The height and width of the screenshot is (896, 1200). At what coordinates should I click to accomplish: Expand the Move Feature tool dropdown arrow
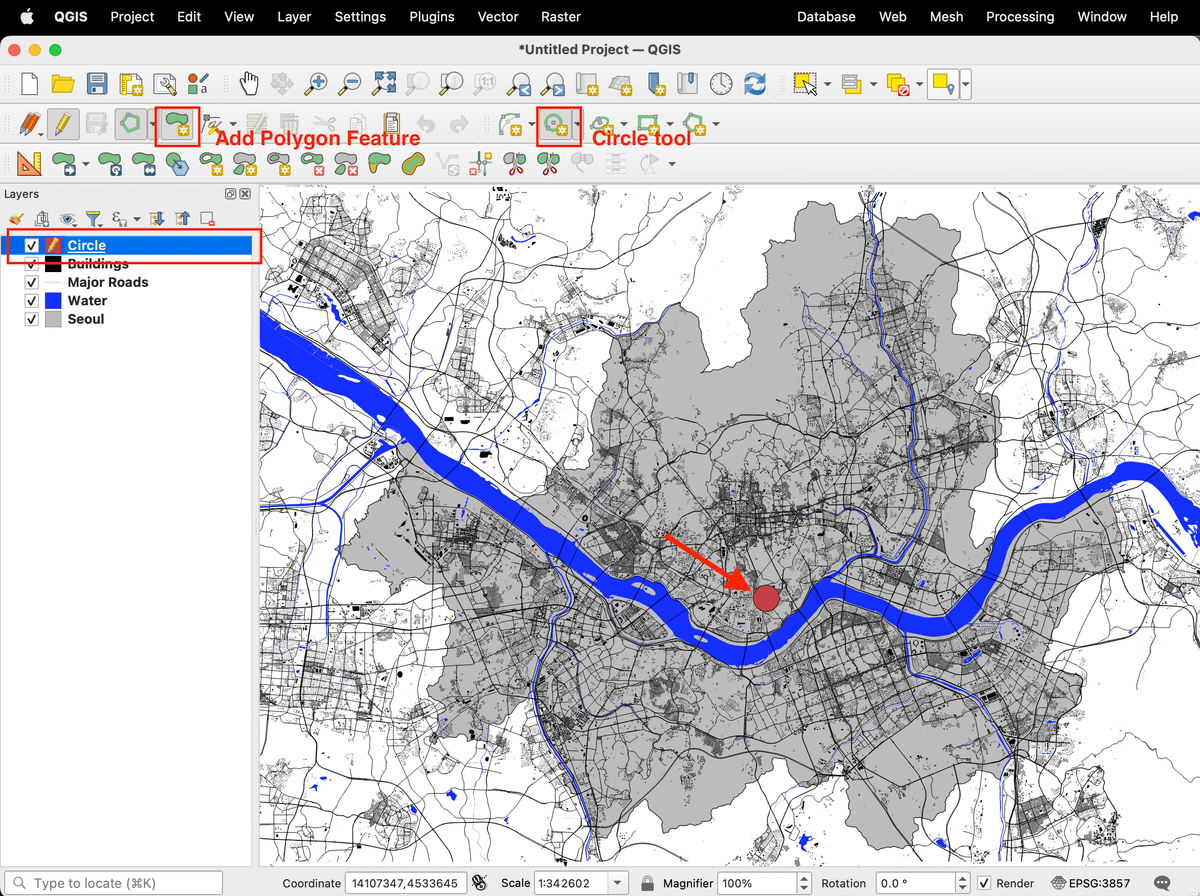coord(86,163)
